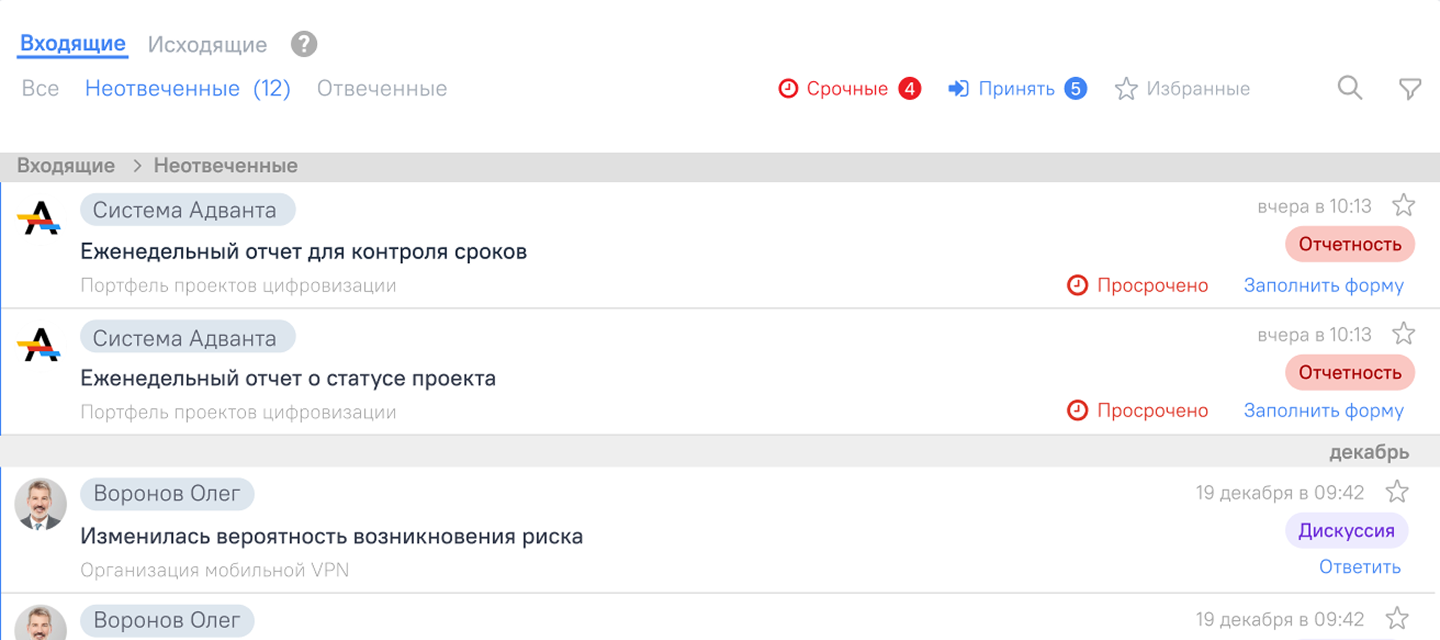
Task: Star the Еженедельный отчет о статусе проекта message
Action: click(x=1404, y=334)
